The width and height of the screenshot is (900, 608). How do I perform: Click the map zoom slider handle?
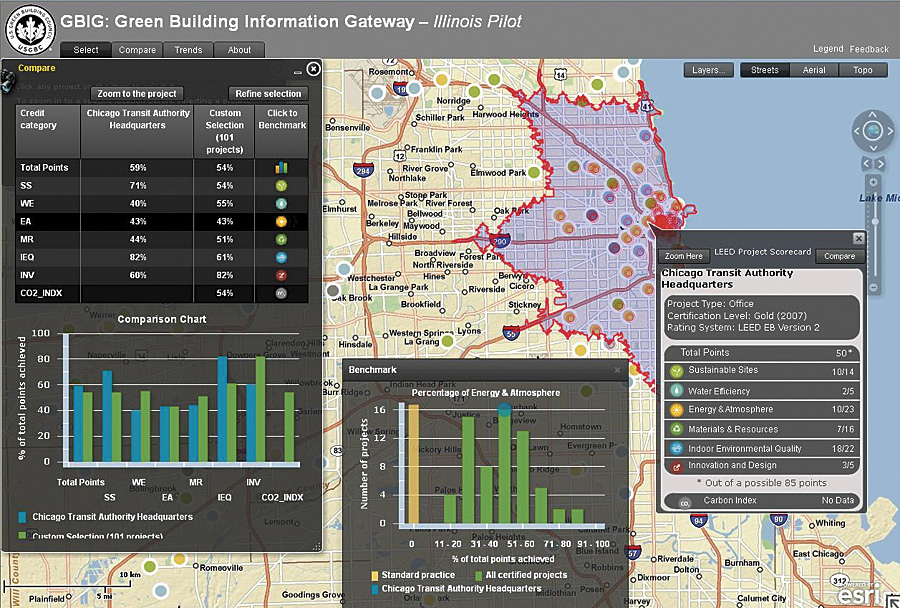(x=875, y=221)
